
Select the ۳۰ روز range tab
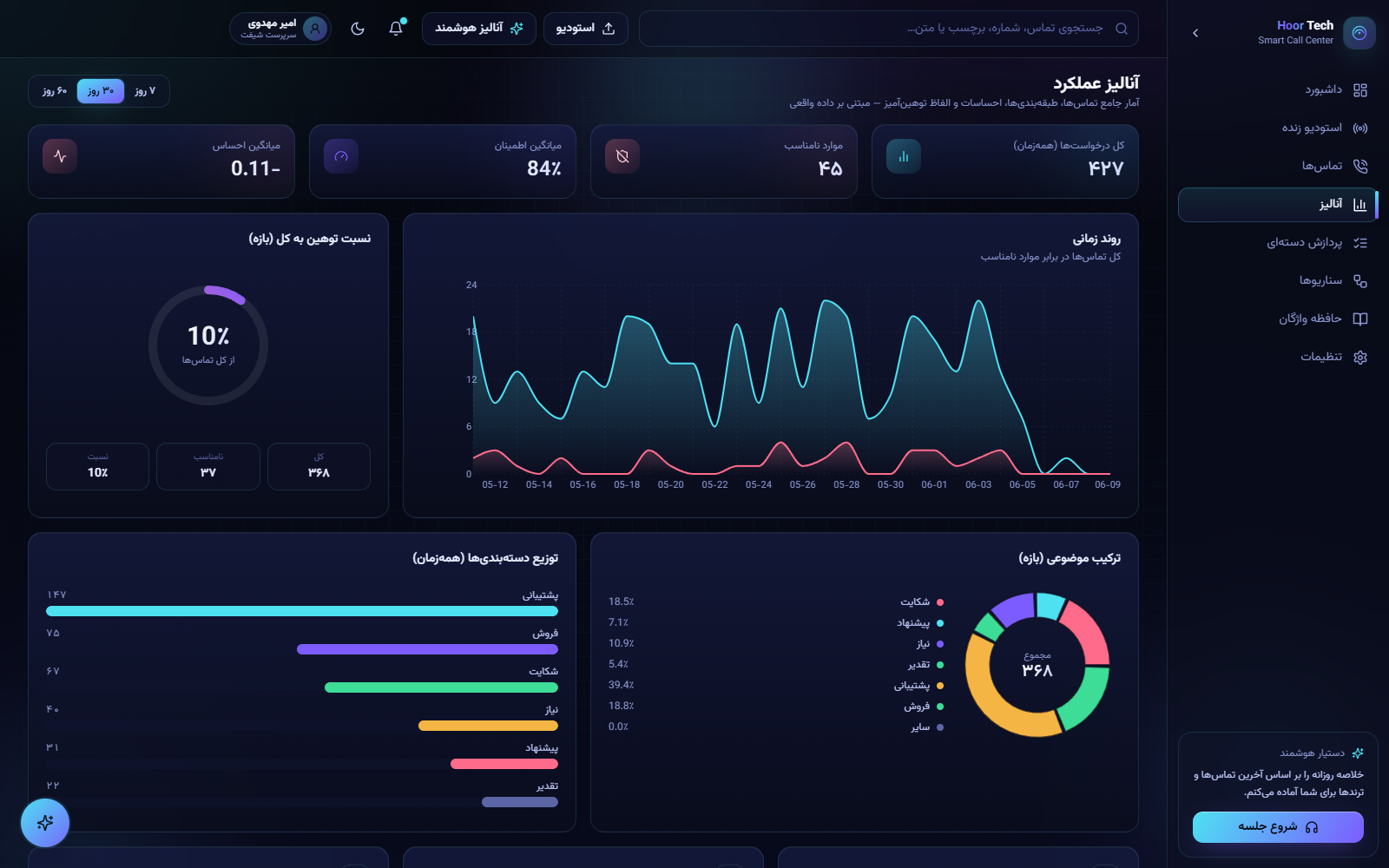point(101,91)
